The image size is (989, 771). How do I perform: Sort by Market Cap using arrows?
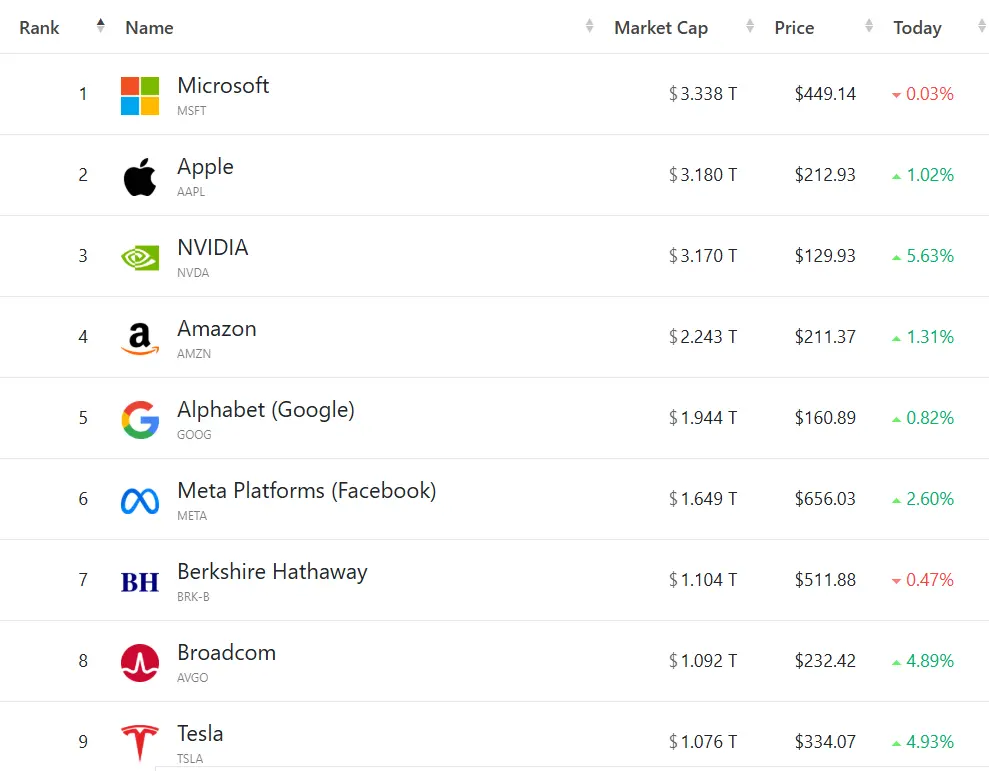tap(749, 27)
